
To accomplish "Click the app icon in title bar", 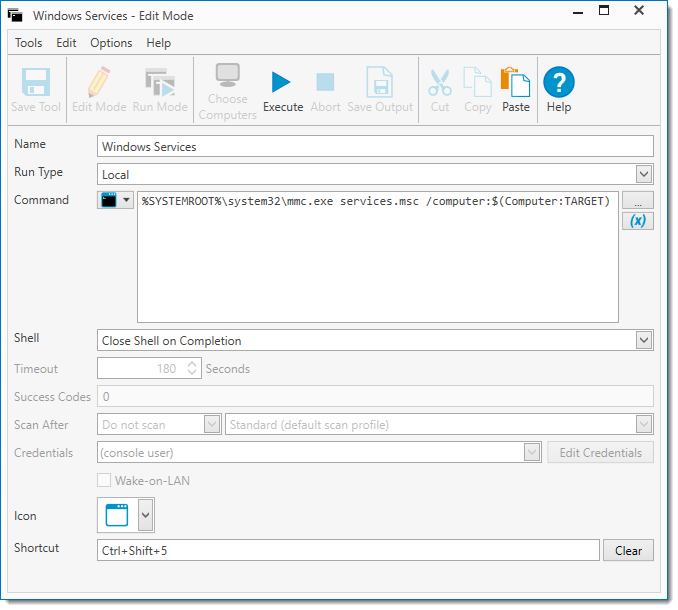I will point(15,16).
